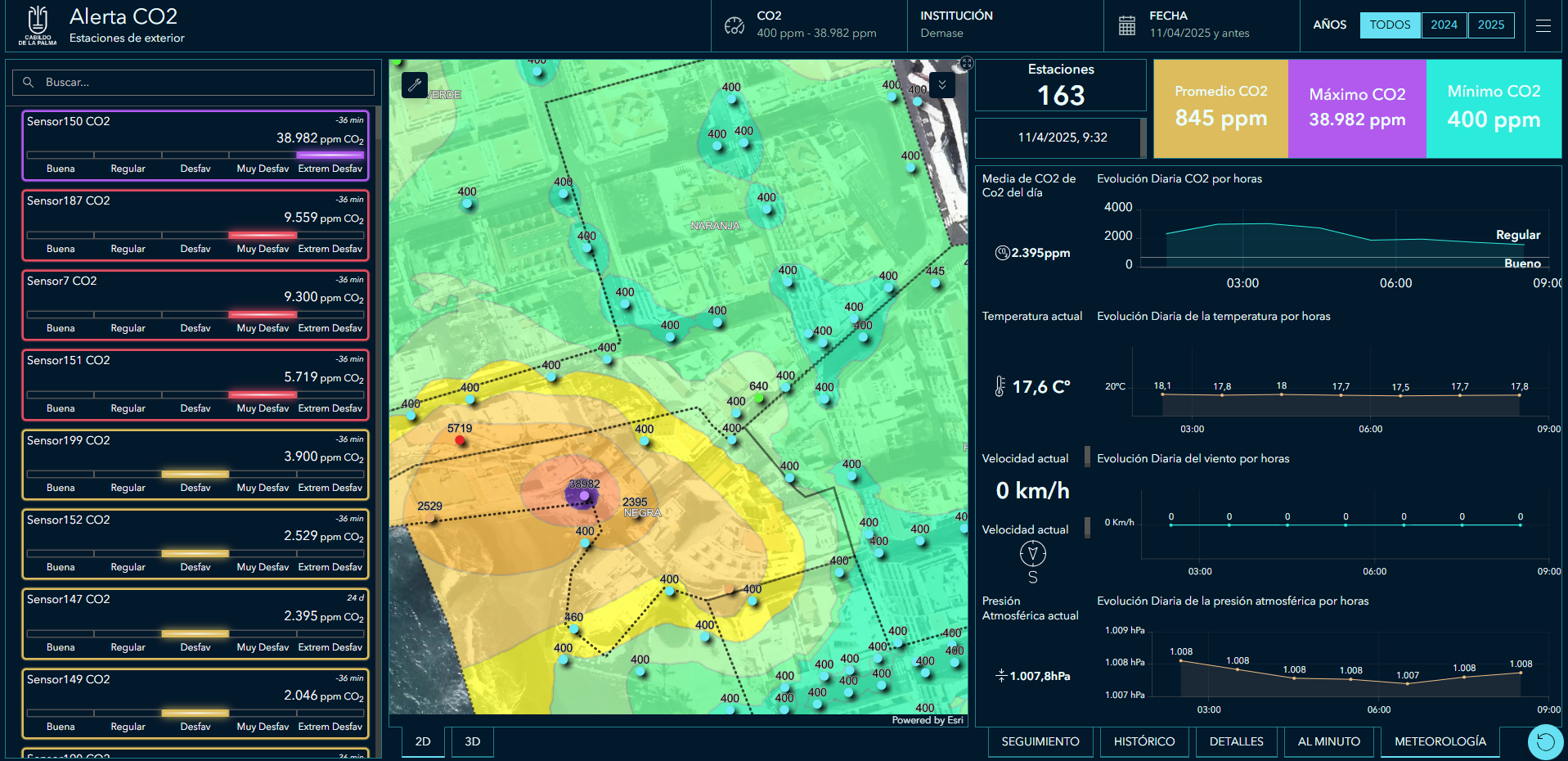This screenshot has width=1568, height=761.
Task: Select the 2025 year filter
Action: [1491, 25]
